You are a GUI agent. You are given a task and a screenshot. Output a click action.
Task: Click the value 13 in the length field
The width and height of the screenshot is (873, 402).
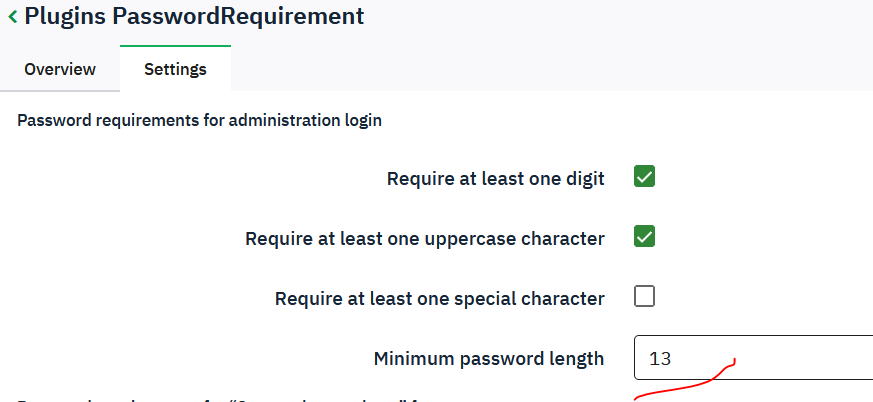click(660, 359)
